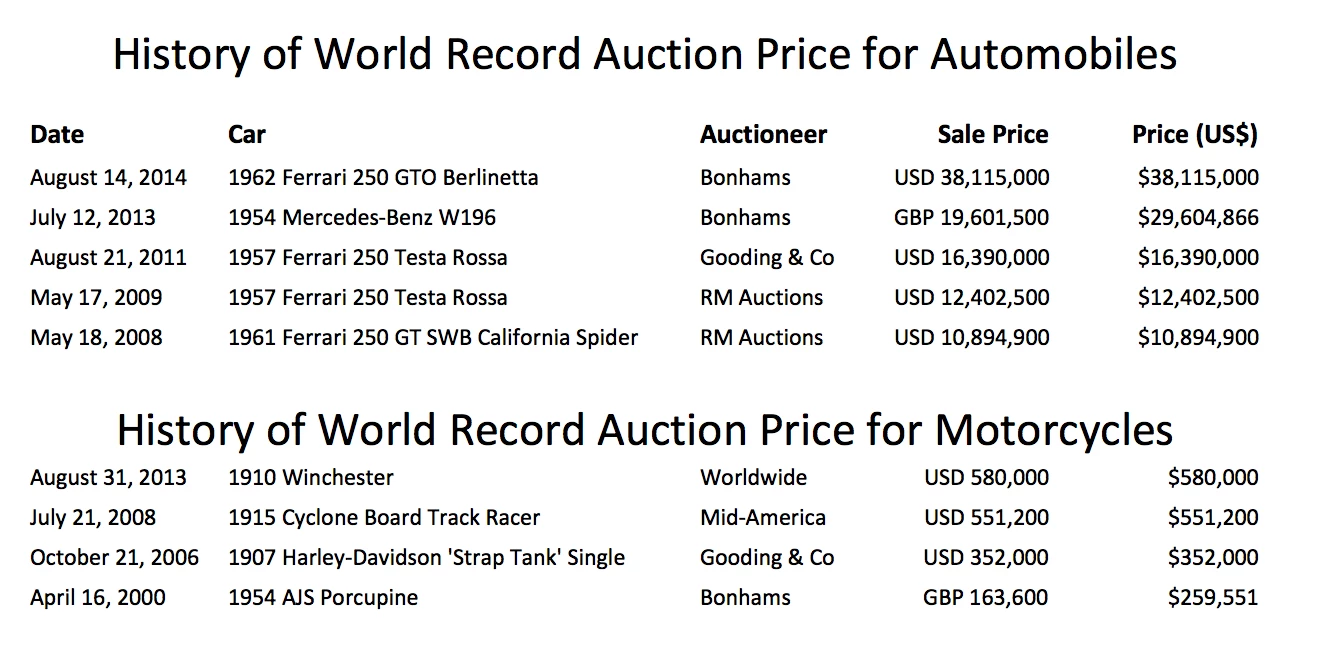
Task: Click '1915 Cyclone Board Track Racer'
Action: (x=384, y=518)
